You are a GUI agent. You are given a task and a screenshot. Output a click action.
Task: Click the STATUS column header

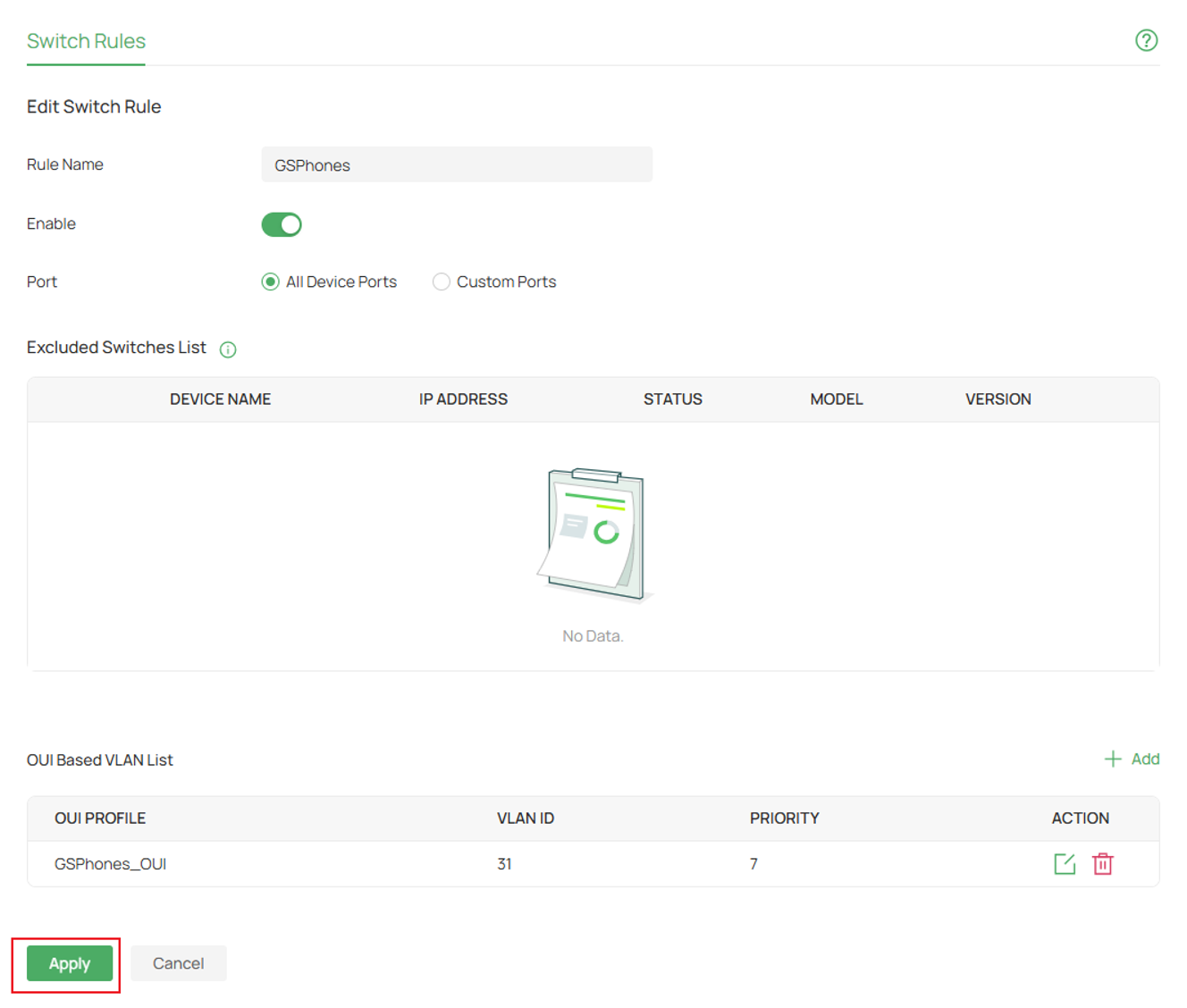click(x=673, y=399)
